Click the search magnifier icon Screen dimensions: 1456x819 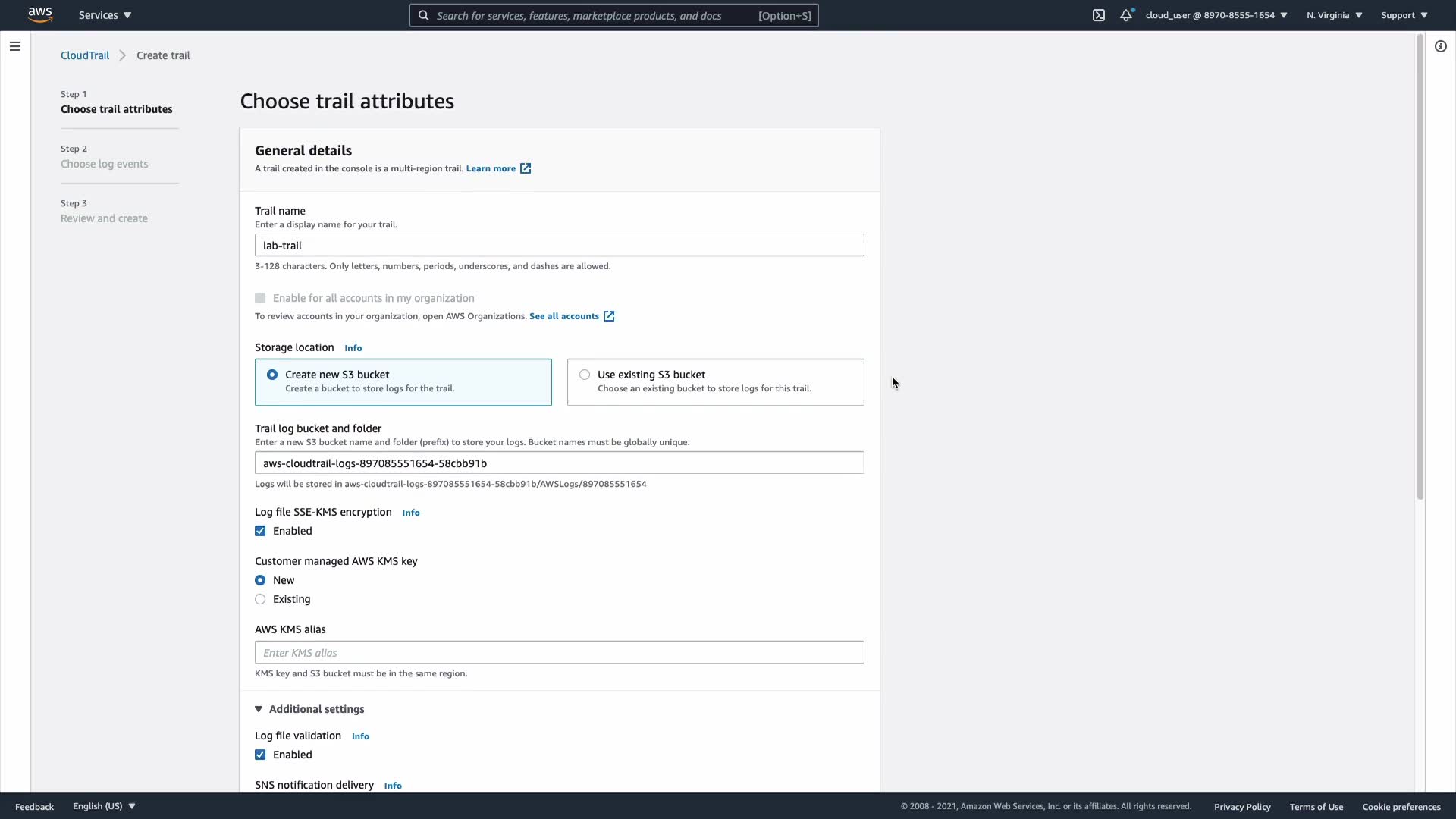click(x=424, y=15)
